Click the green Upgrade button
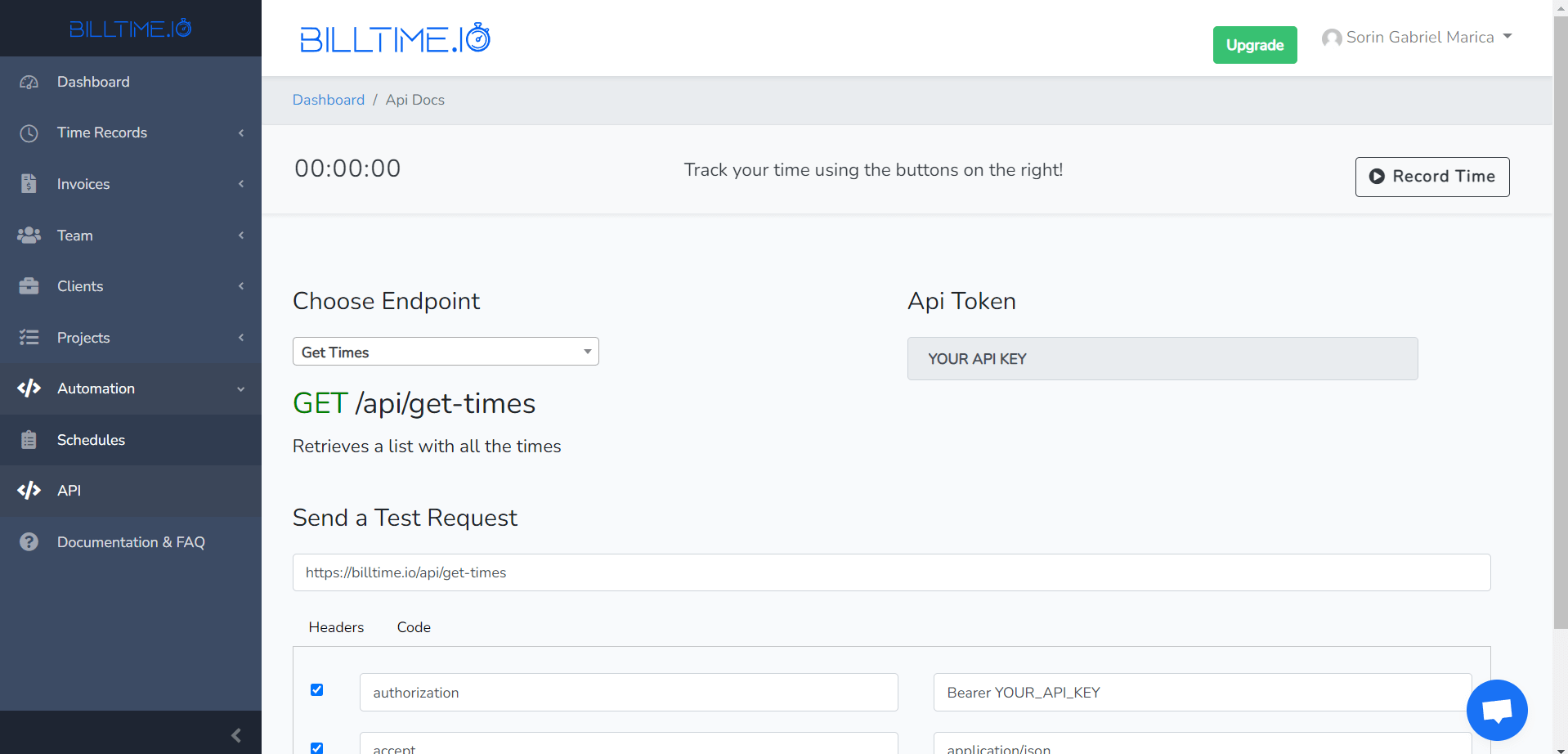This screenshot has height=754, width=1568. click(x=1255, y=45)
